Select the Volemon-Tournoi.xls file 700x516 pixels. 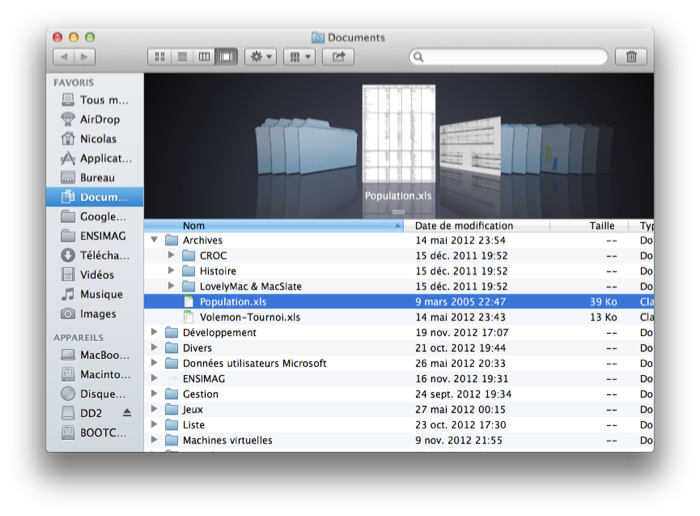[249, 317]
